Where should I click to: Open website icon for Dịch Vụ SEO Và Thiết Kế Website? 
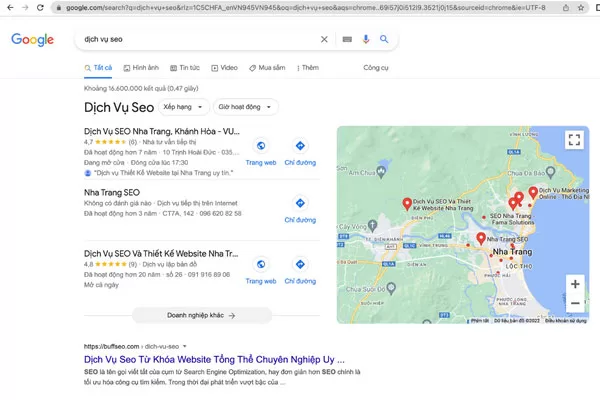[261, 264]
